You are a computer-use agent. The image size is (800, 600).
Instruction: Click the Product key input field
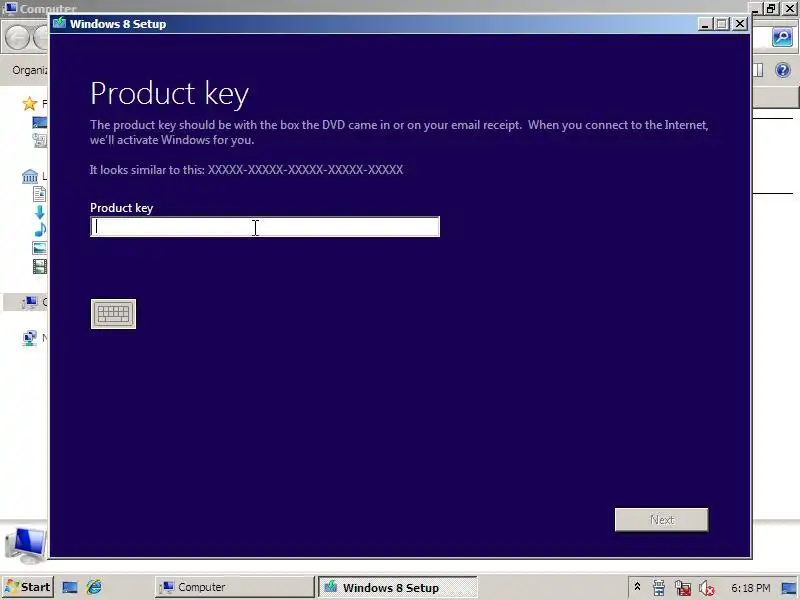tap(265, 227)
